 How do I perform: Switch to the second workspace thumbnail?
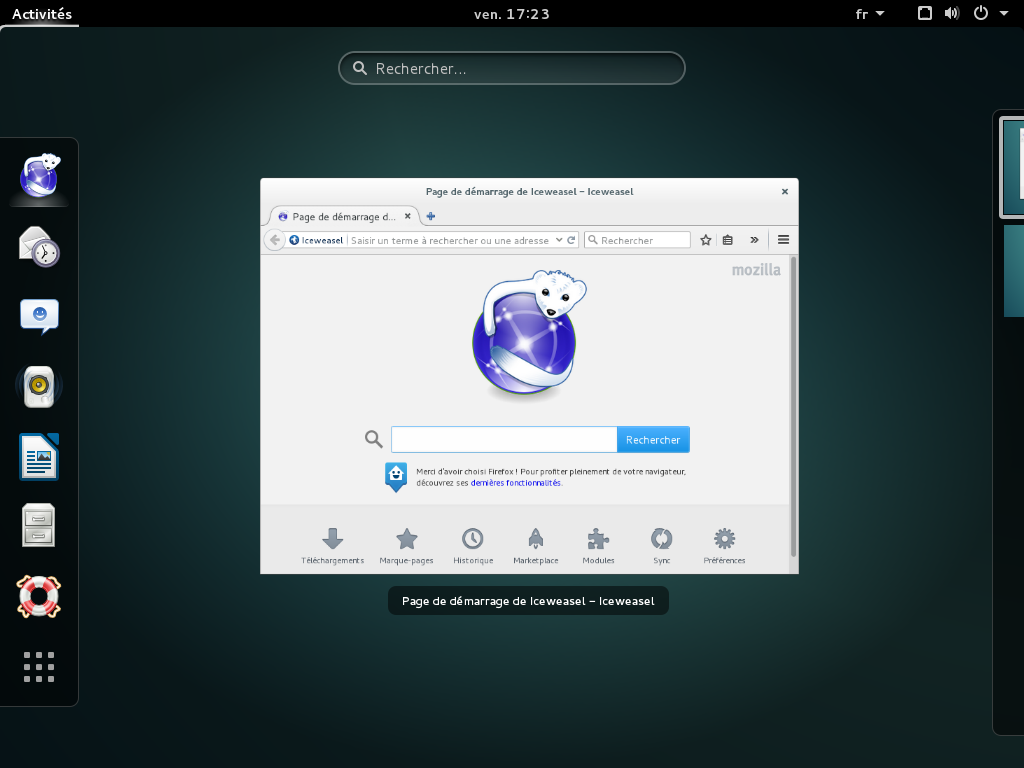point(1013,271)
